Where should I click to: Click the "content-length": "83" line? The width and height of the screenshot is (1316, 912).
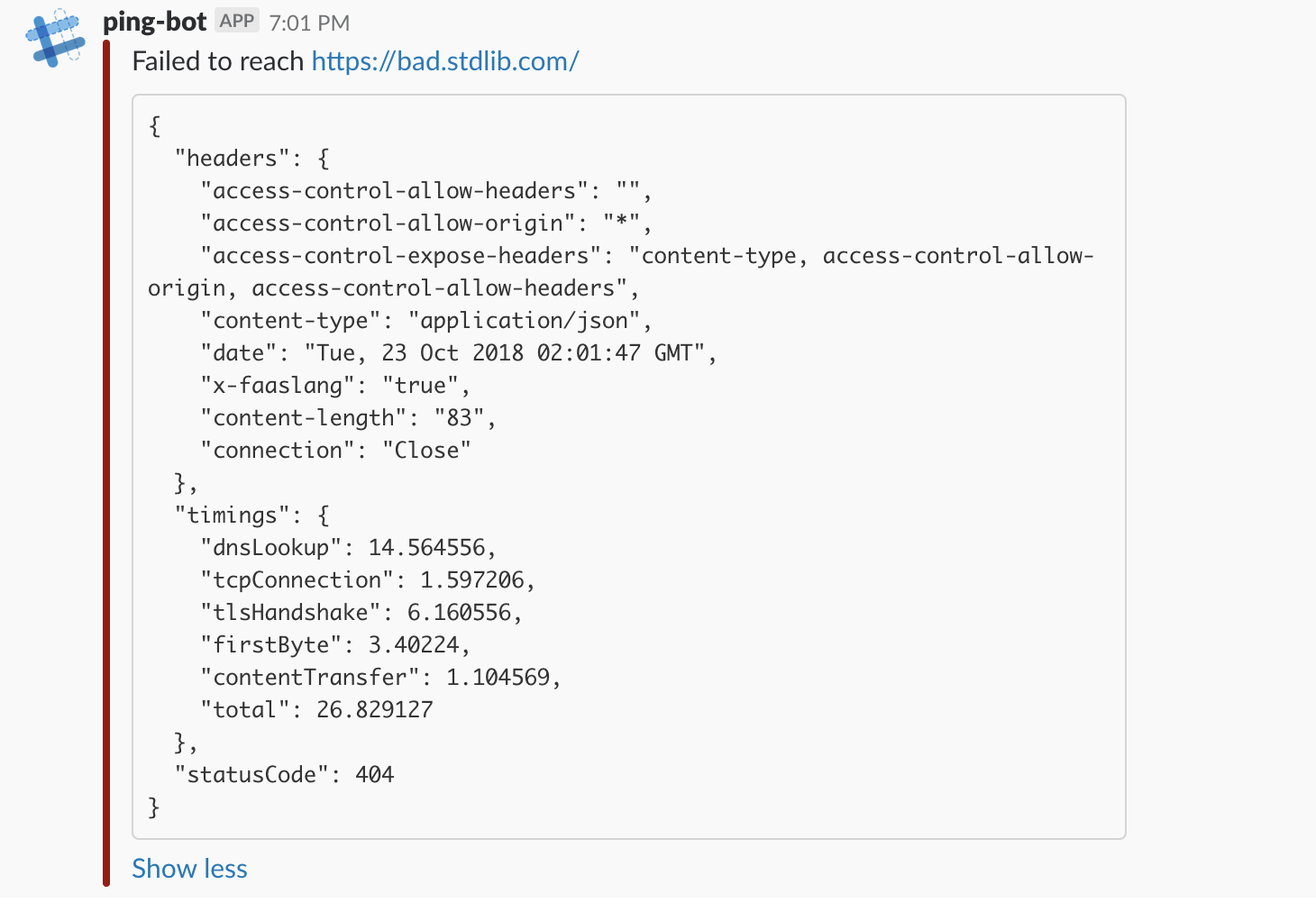[348, 417]
